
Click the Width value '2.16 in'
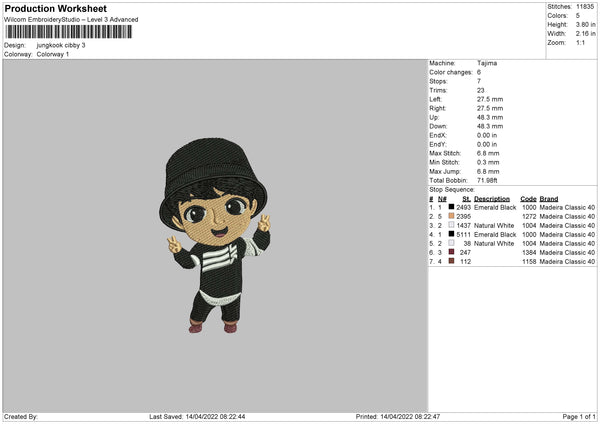[585, 34]
